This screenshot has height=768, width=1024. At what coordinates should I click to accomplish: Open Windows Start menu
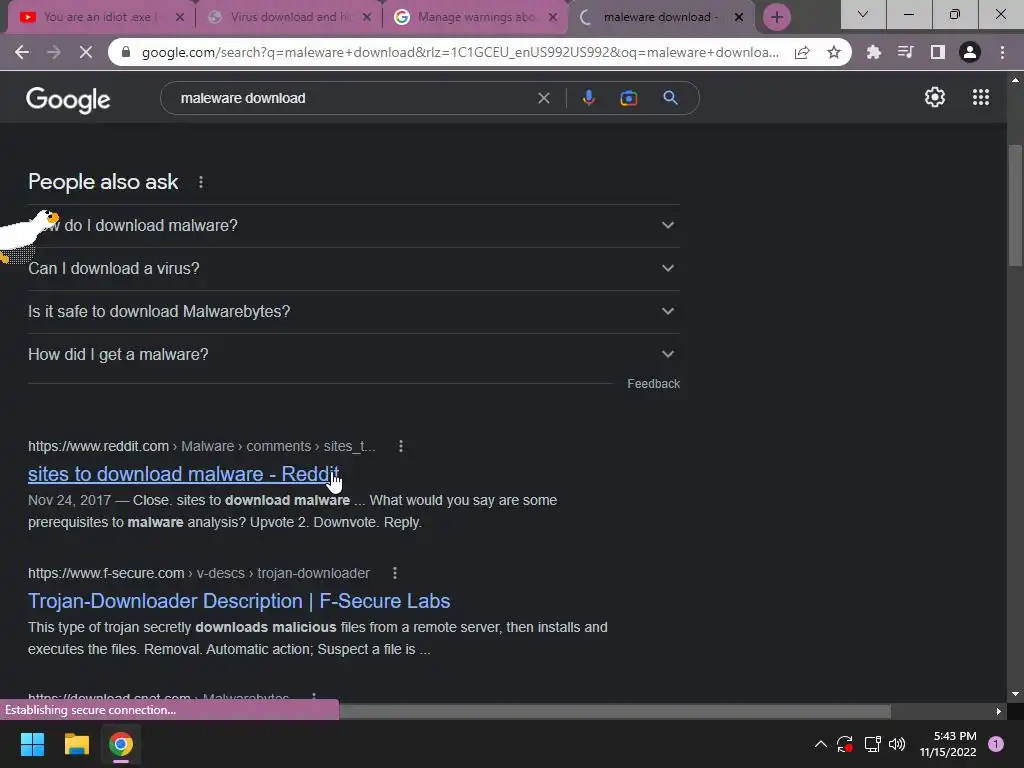point(32,744)
